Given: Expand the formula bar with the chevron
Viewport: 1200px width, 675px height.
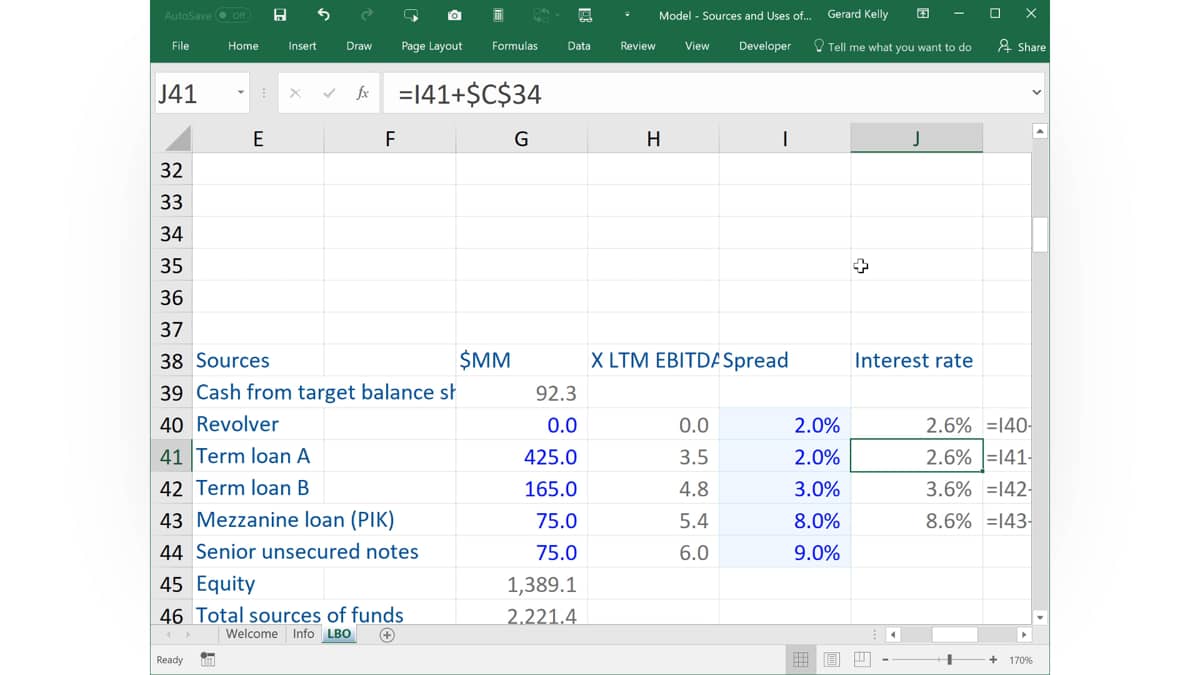Looking at the screenshot, I should (x=1036, y=93).
